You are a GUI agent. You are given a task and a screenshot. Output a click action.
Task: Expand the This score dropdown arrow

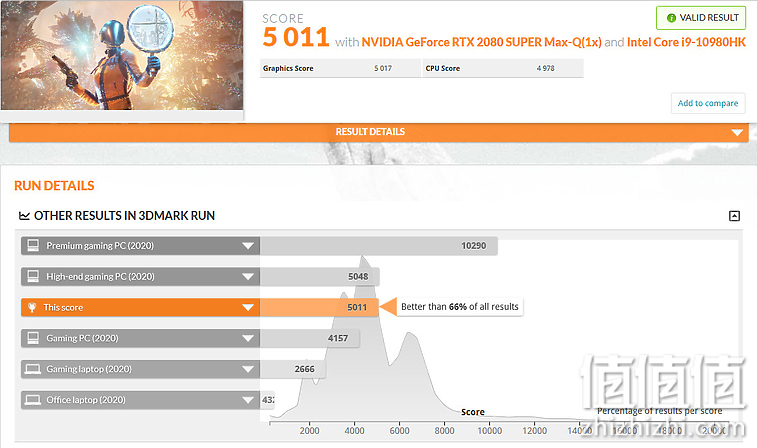tap(248, 308)
